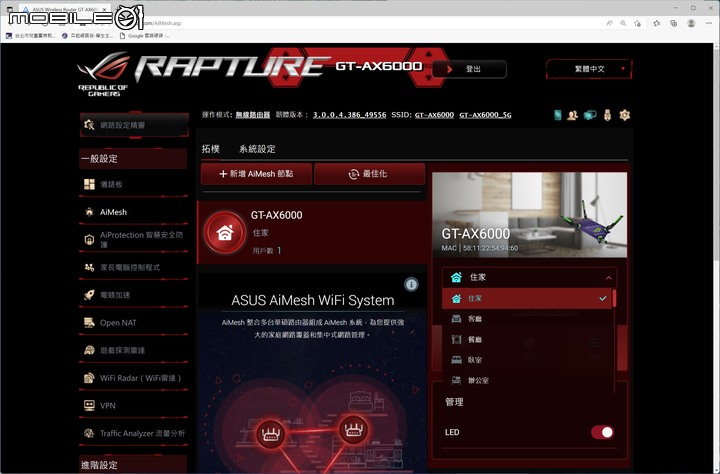Open Google 雲端硬碟 bookmark

pyautogui.click(x=145, y=35)
